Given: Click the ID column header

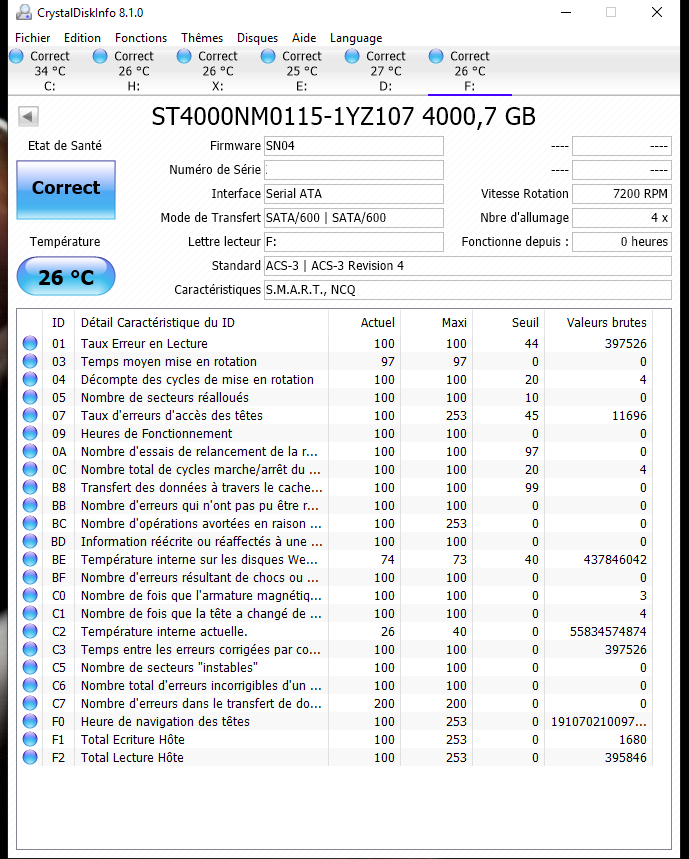Looking at the screenshot, I should (x=59, y=323).
